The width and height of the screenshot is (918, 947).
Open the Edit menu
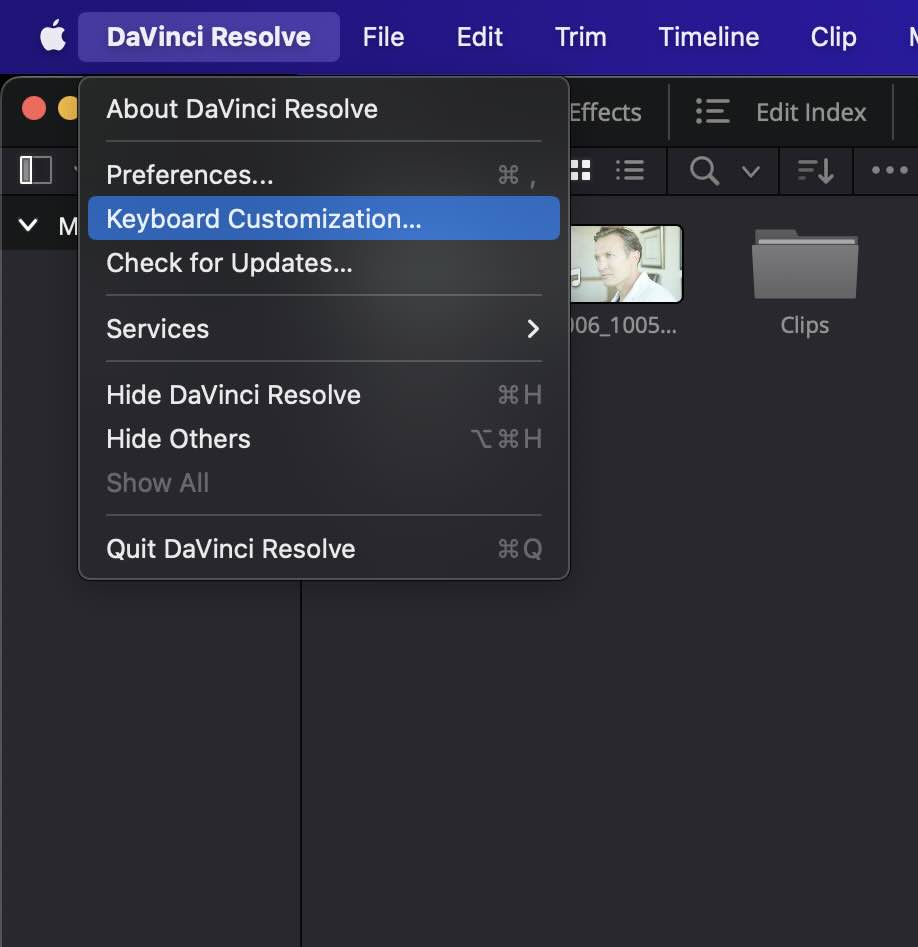point(480,37)
